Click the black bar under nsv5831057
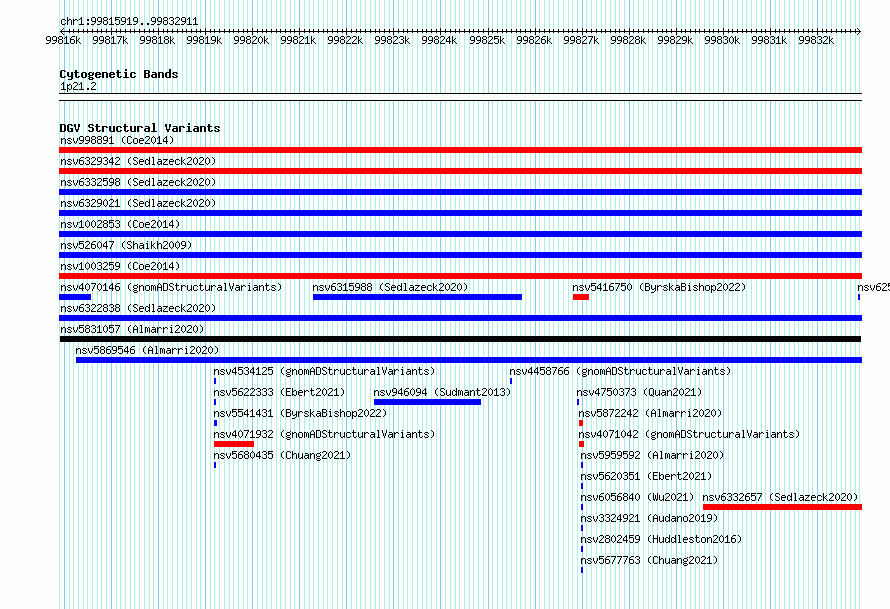This screenshot has height=609, width=890. tap(460, 339)
